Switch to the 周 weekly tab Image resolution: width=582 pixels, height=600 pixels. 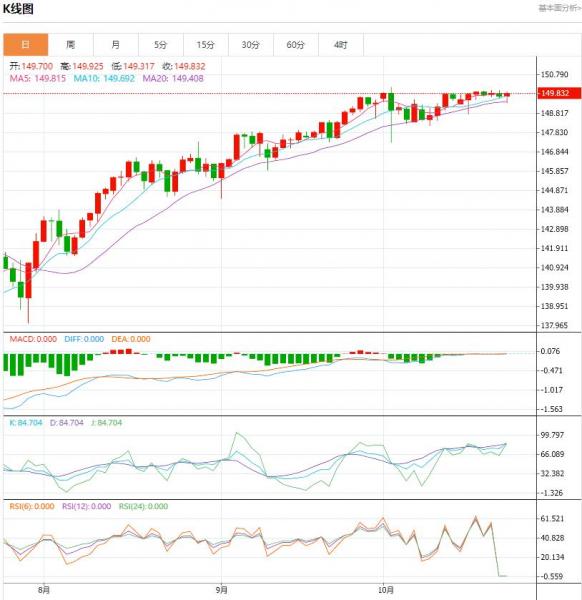[x=71, y=45]
